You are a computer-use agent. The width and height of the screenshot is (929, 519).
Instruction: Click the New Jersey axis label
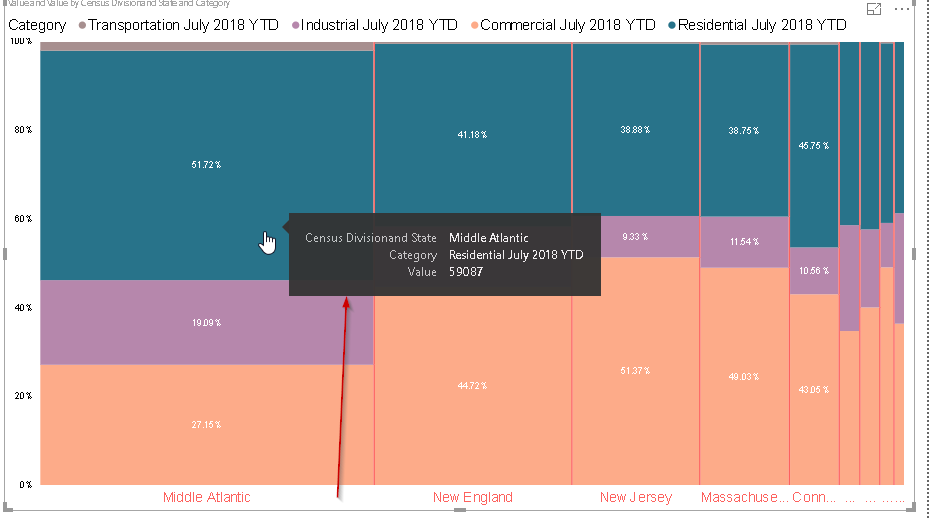point(636,497)
